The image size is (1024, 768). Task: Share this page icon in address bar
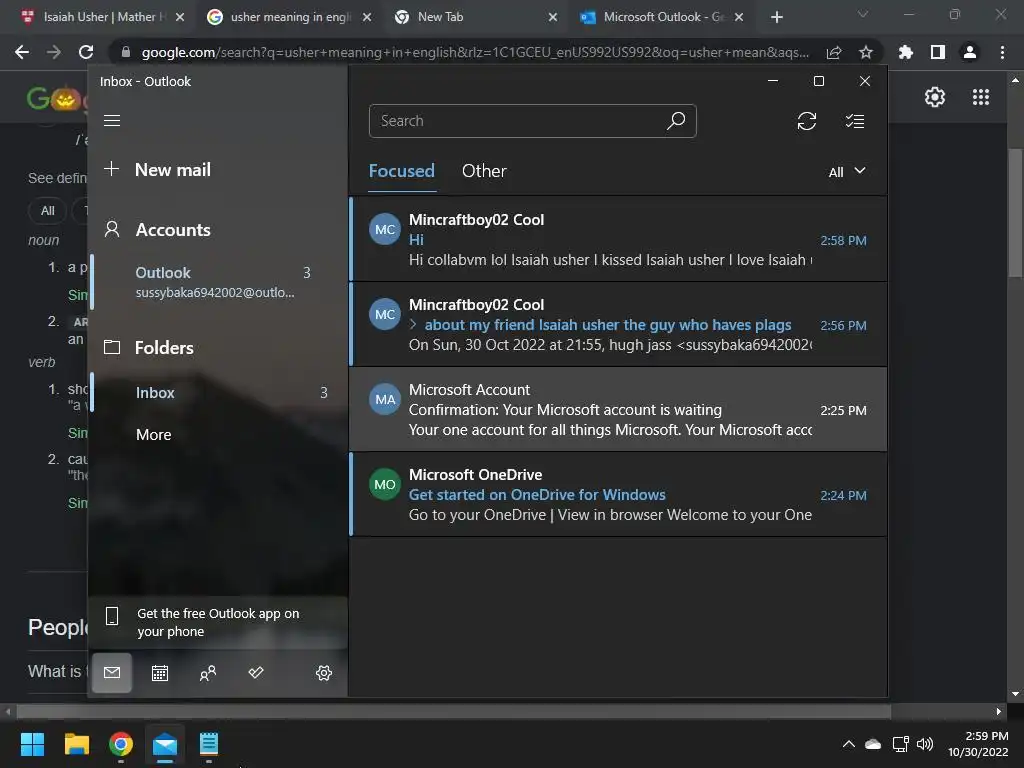pos(834,52)
